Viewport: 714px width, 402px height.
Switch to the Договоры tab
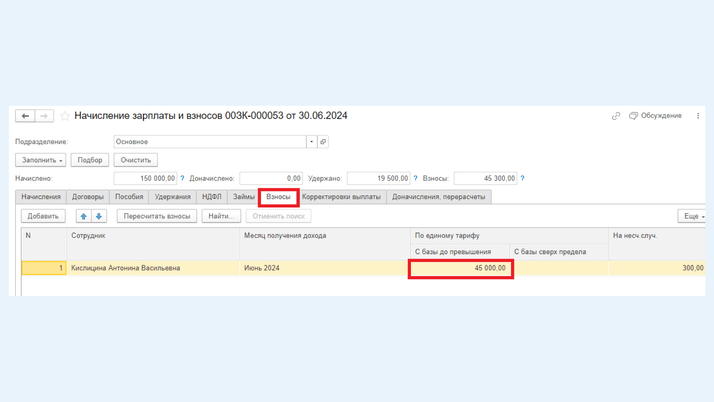pyautogui.click(x=88, y=197)
